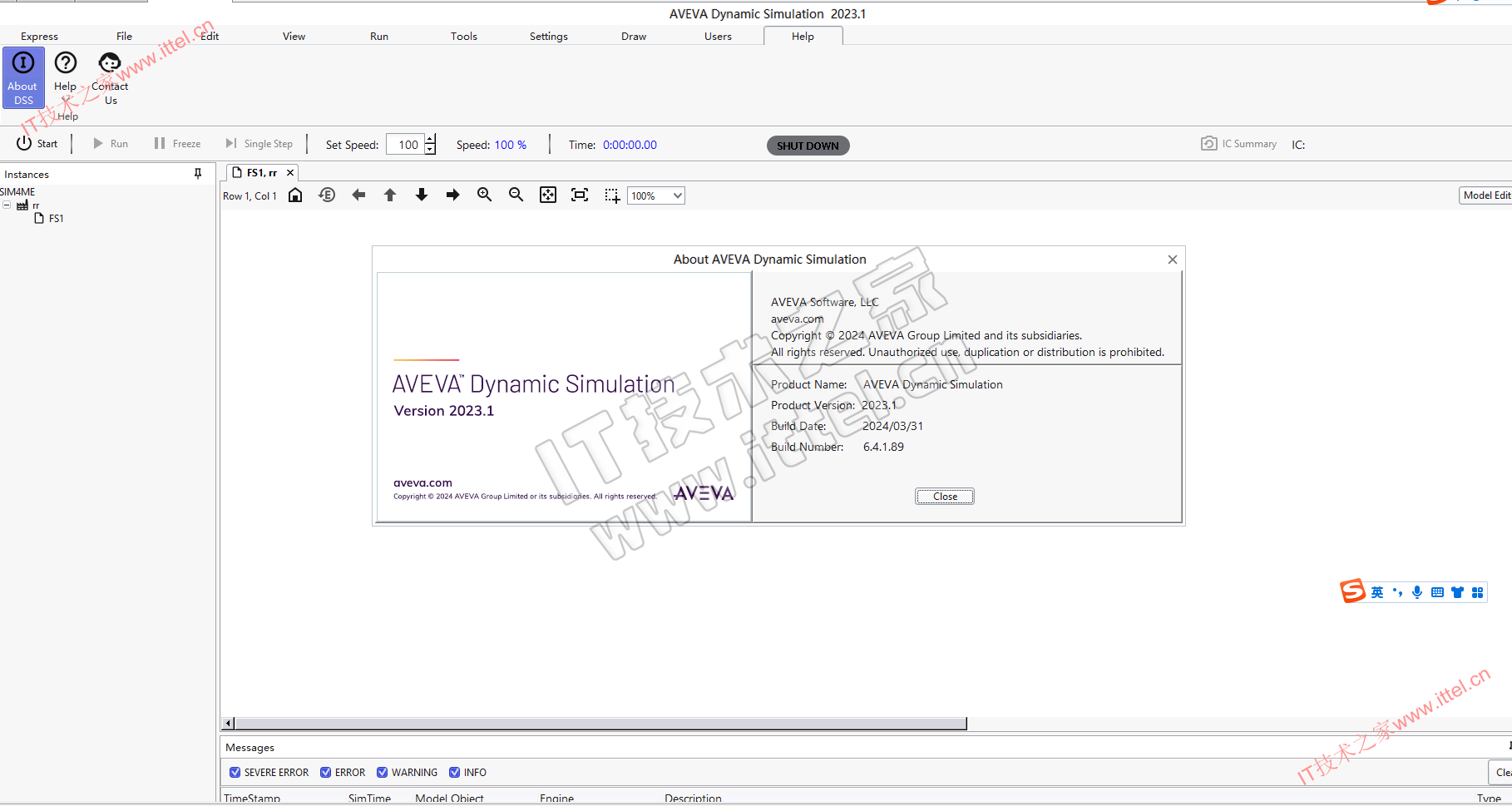Screen dimensions: 1512x806
Task: Switch to the FS1, rr tab
Action: 262,172
